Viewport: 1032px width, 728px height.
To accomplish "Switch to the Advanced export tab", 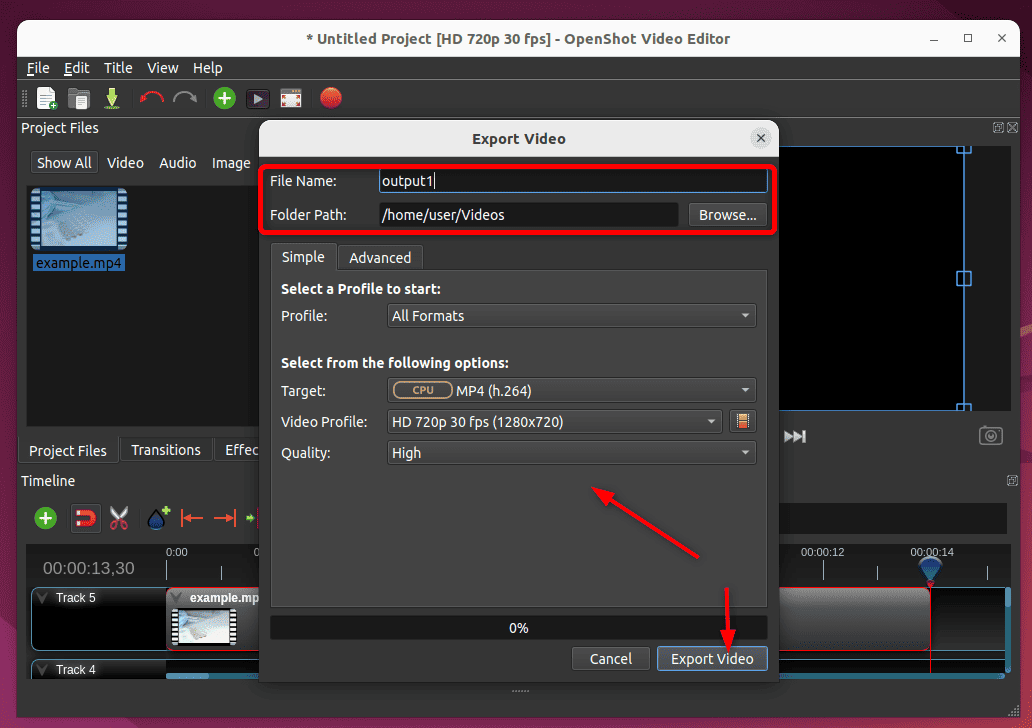I will tap(380, 257).
